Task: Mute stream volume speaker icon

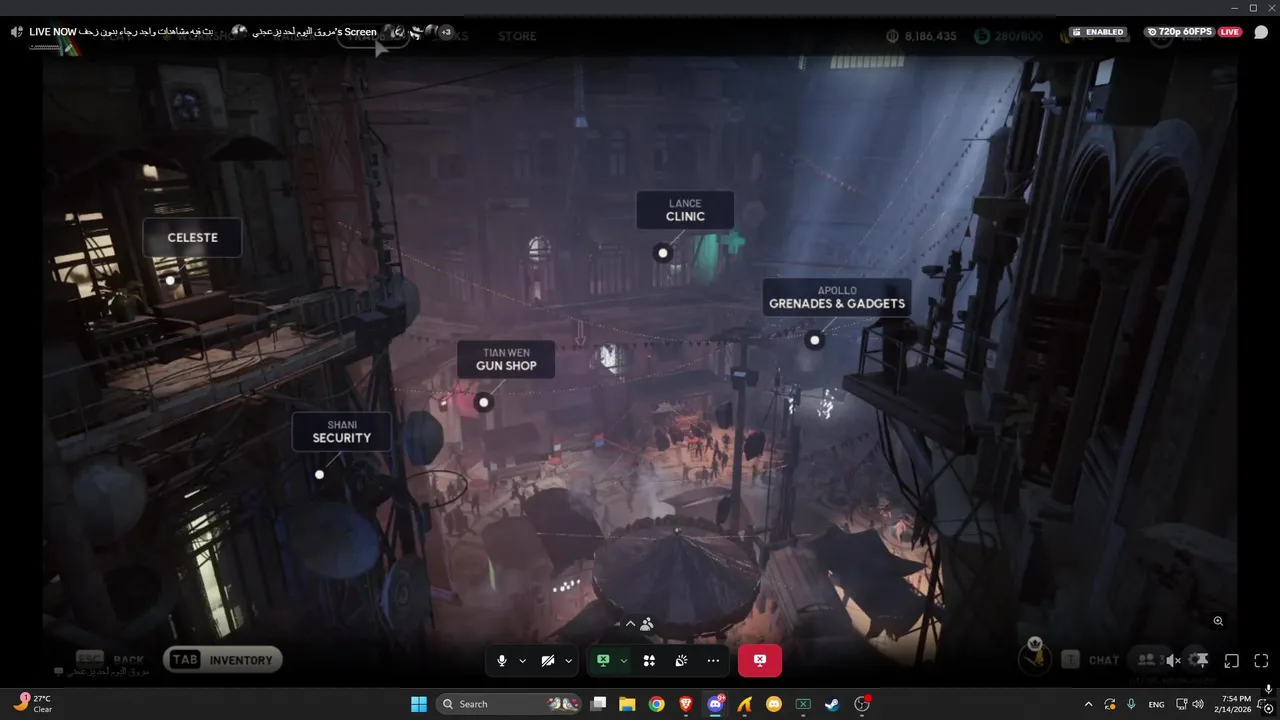Action: tap(1174, 661)
